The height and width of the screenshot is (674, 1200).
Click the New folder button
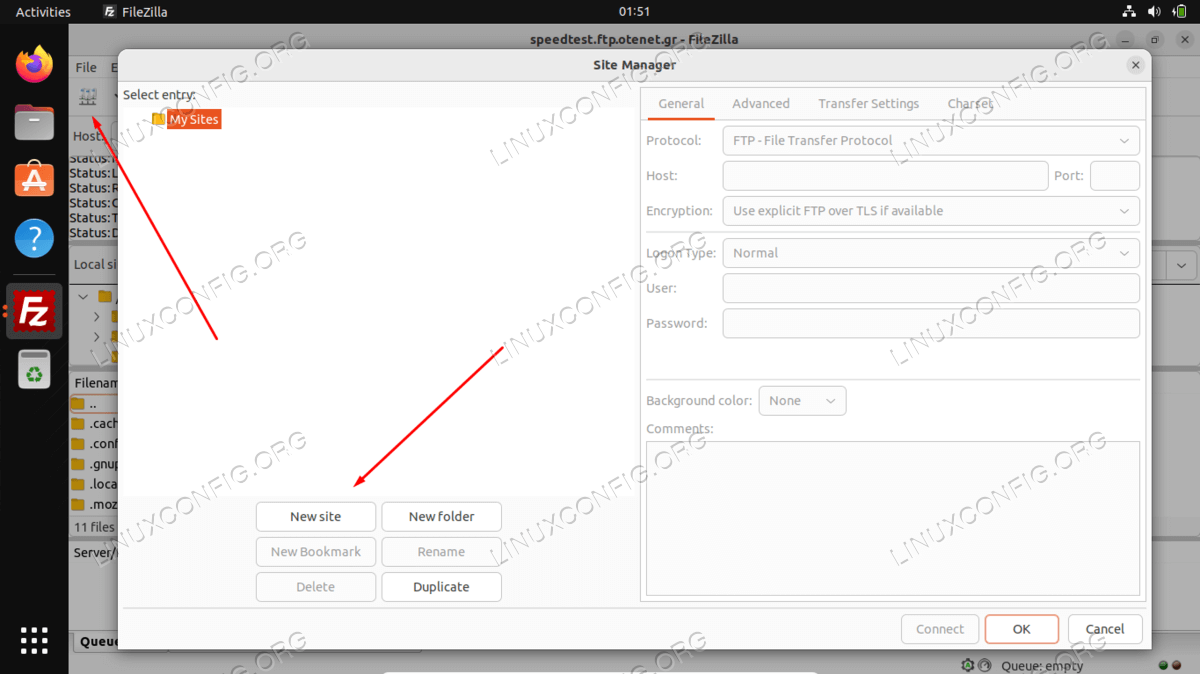(x=442, y=517)
